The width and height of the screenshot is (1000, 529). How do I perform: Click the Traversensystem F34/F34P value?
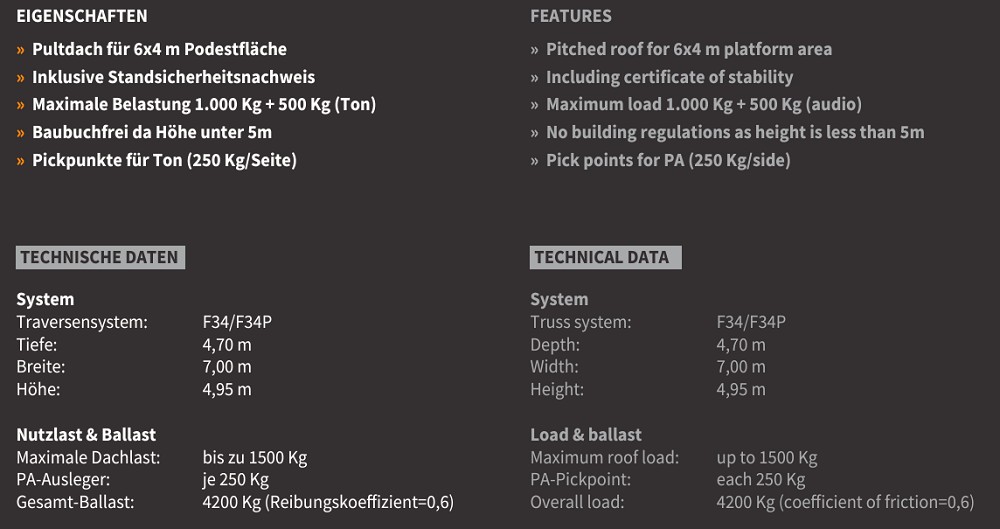pos(237,322)
